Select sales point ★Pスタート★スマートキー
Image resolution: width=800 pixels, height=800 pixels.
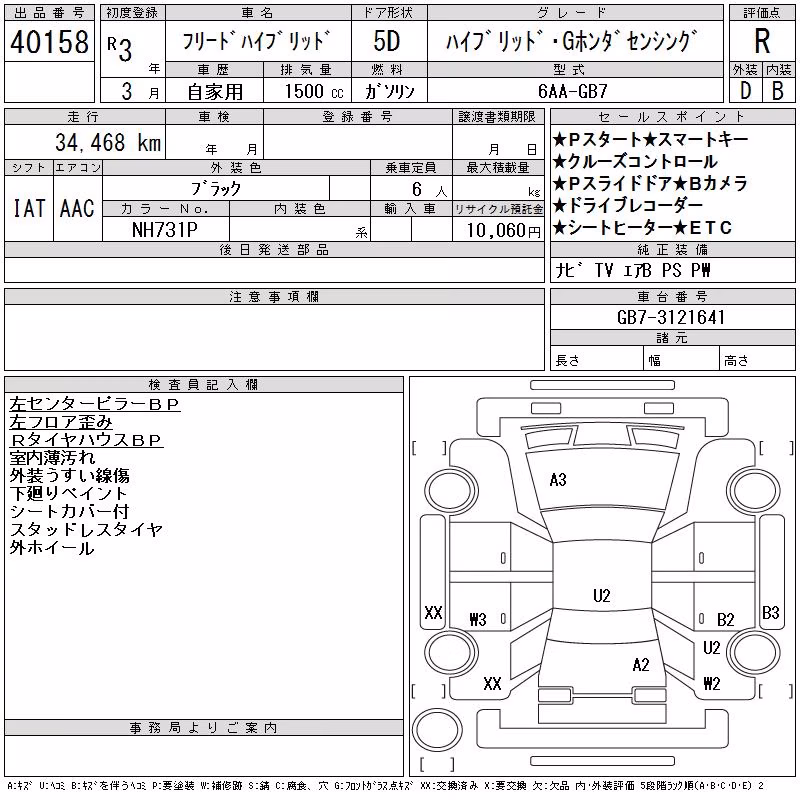coord(651,139)
